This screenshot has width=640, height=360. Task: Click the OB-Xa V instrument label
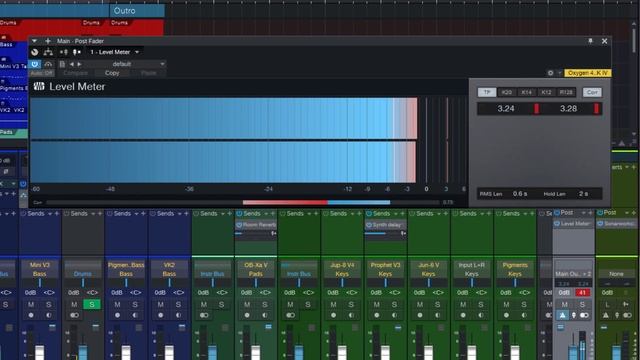256,265
